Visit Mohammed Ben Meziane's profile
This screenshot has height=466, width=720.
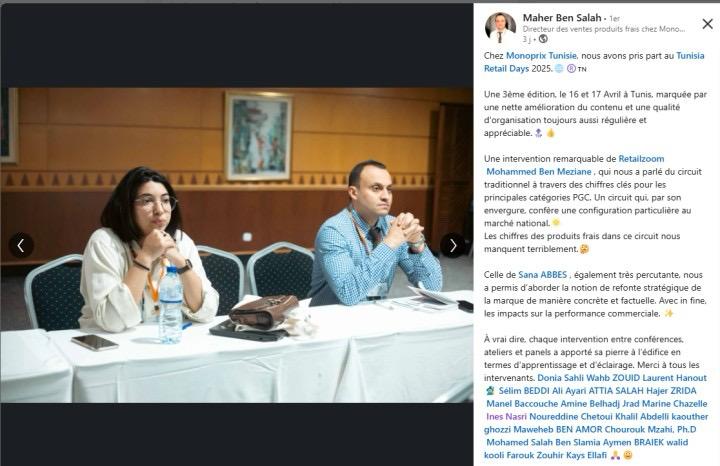tap(539, 172)
